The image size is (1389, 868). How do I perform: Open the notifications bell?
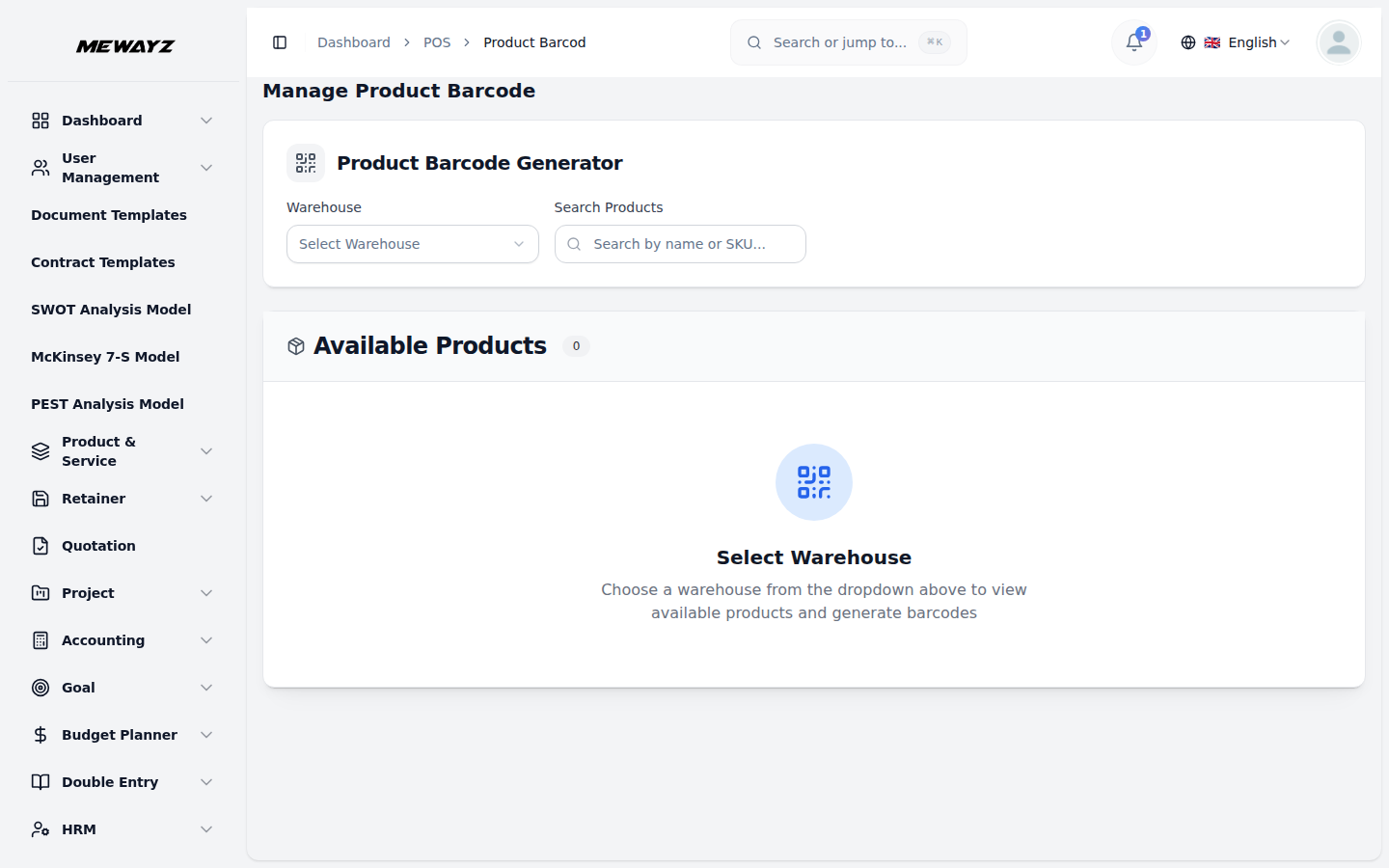point(1134,42)
